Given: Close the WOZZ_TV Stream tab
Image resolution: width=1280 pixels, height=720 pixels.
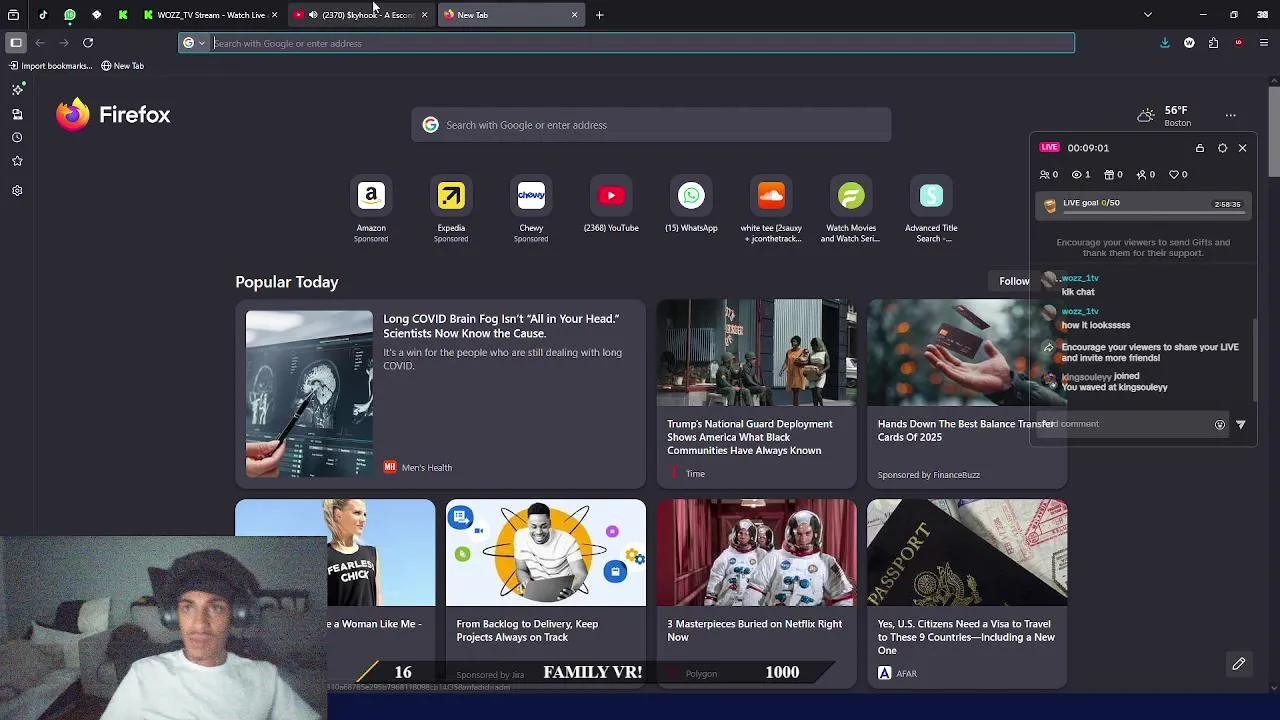Looking at the screenshot, I should (274, 15).
